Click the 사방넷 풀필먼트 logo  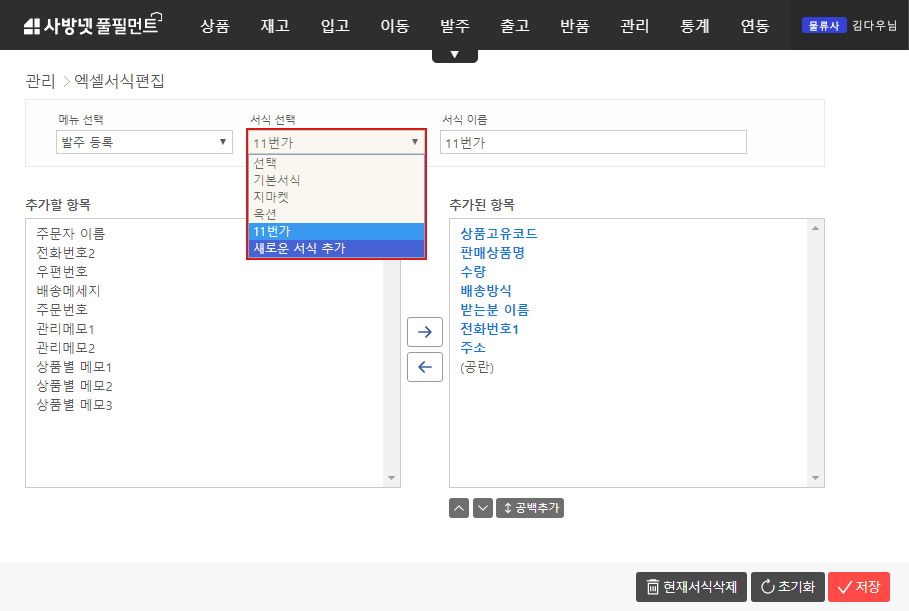(x=92, y=26)
